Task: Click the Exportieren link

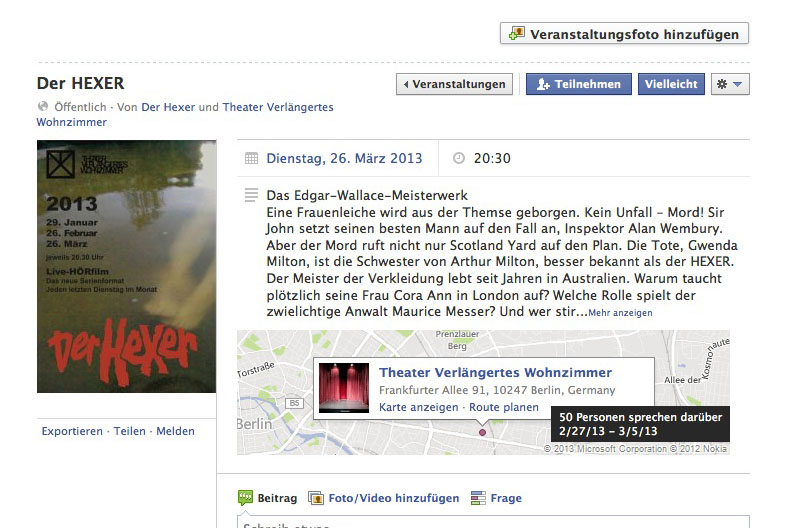Action: click(x=72, y=431)
